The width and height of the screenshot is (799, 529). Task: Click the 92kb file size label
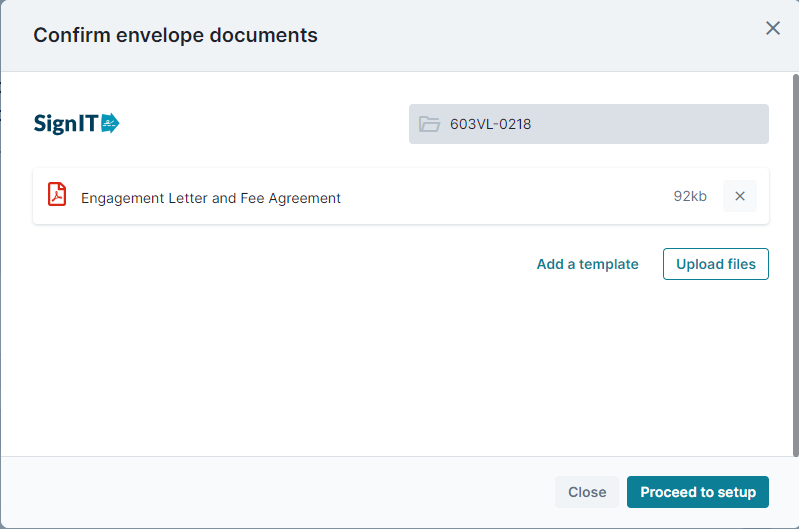click(690, 196)
